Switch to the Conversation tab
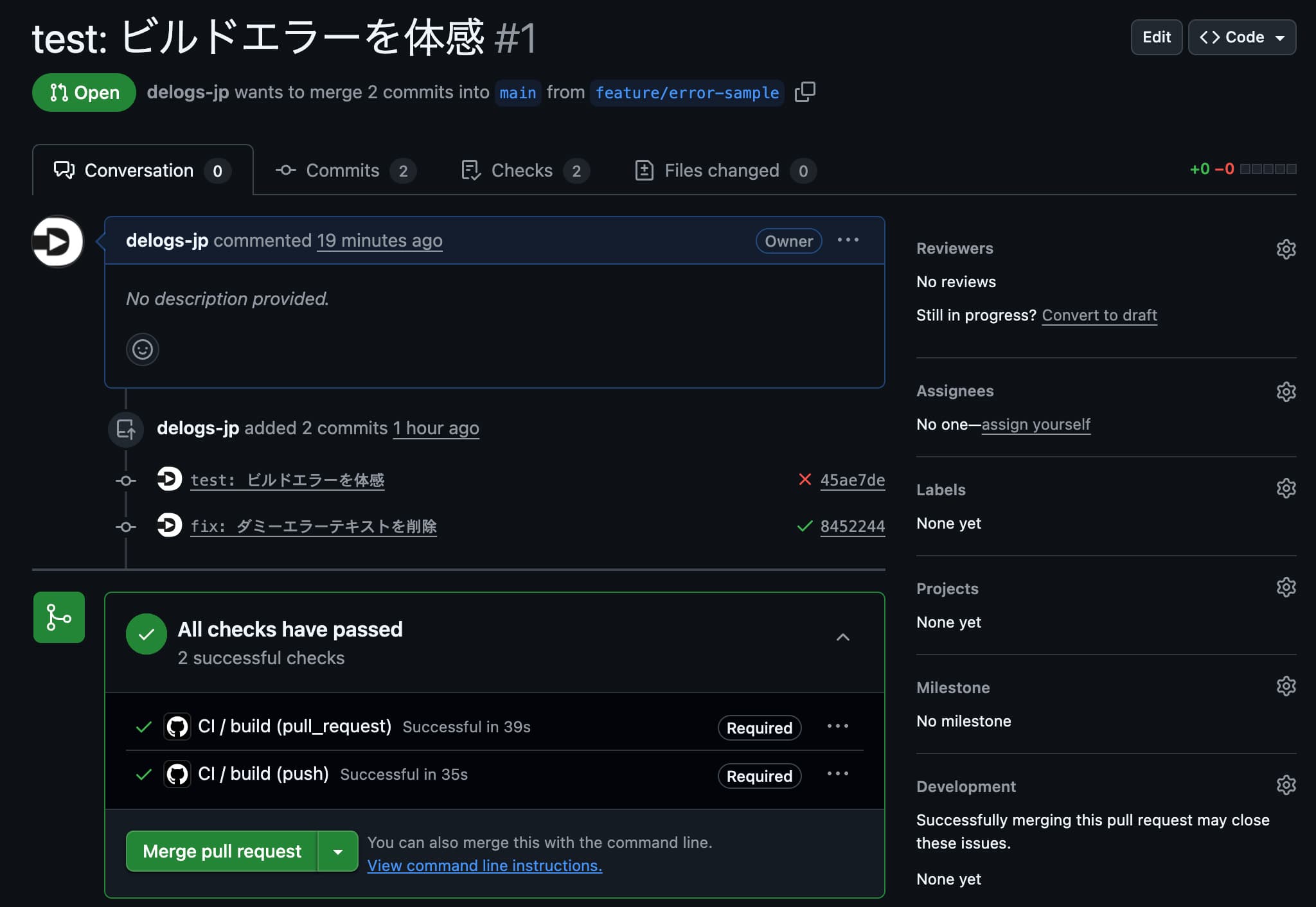Viewport: 1316px width, 907px height. [143, 170]
